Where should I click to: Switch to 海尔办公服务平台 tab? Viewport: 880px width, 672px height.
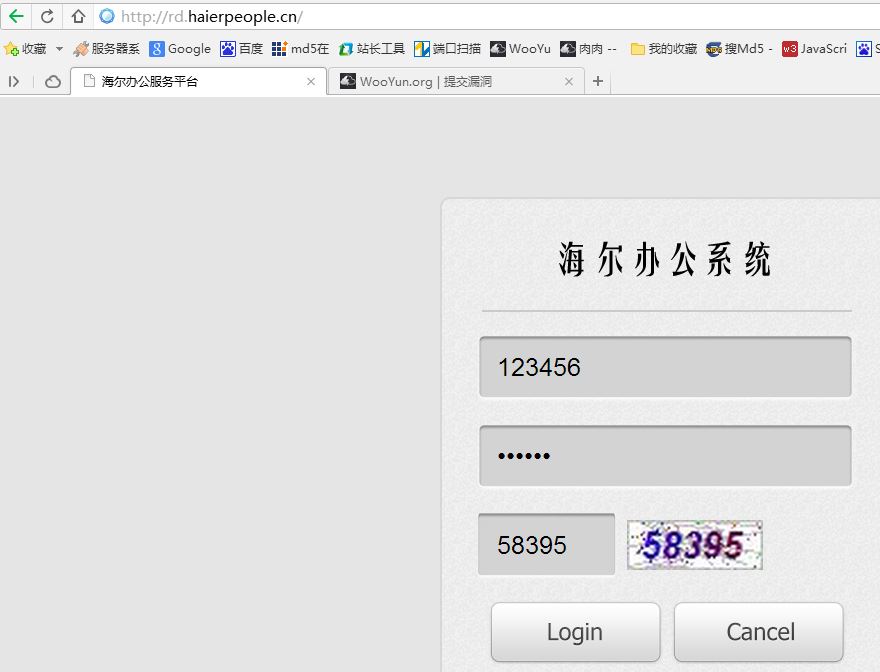coord(198,81)
